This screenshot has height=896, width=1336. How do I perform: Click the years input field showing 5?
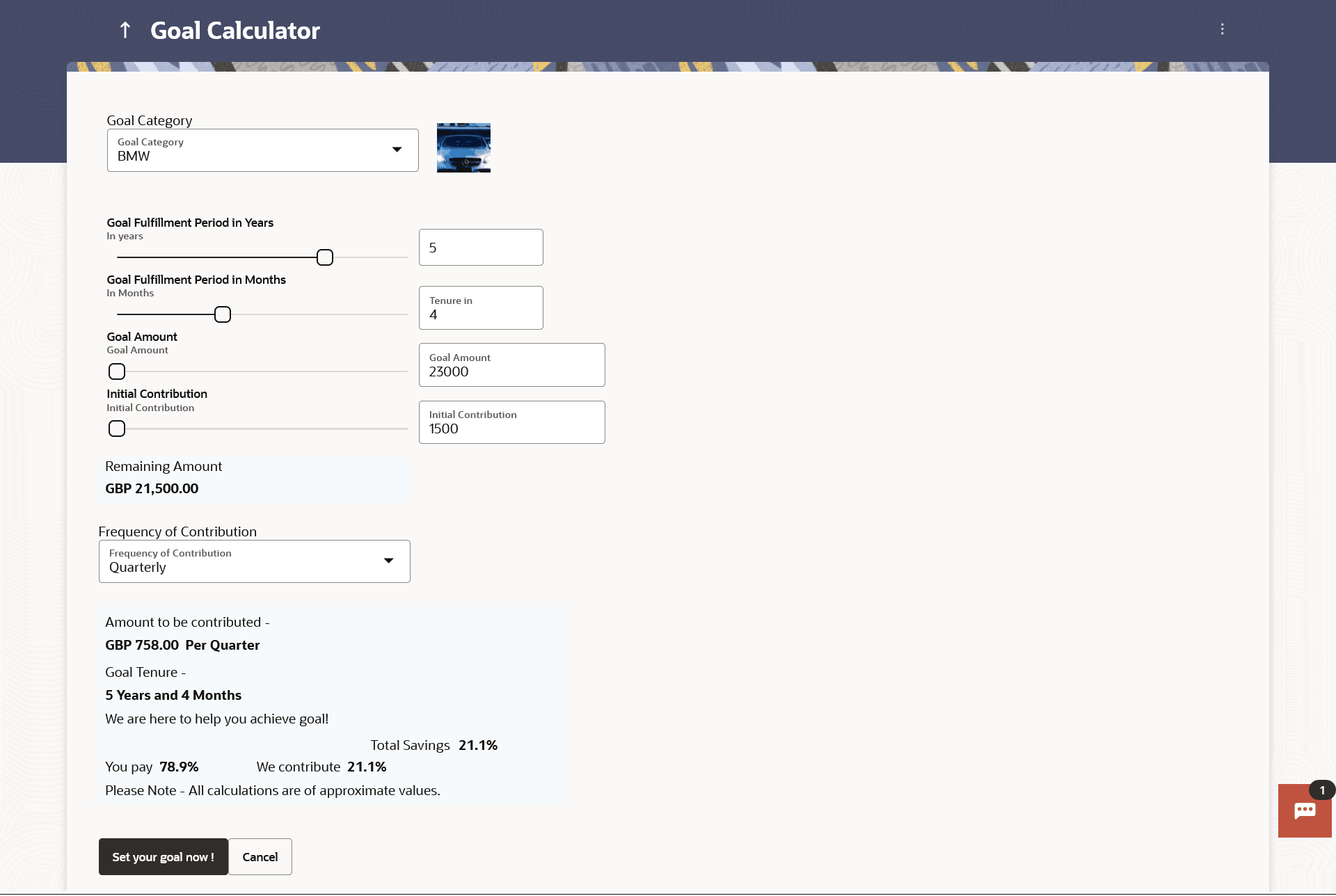click(480, 248)
